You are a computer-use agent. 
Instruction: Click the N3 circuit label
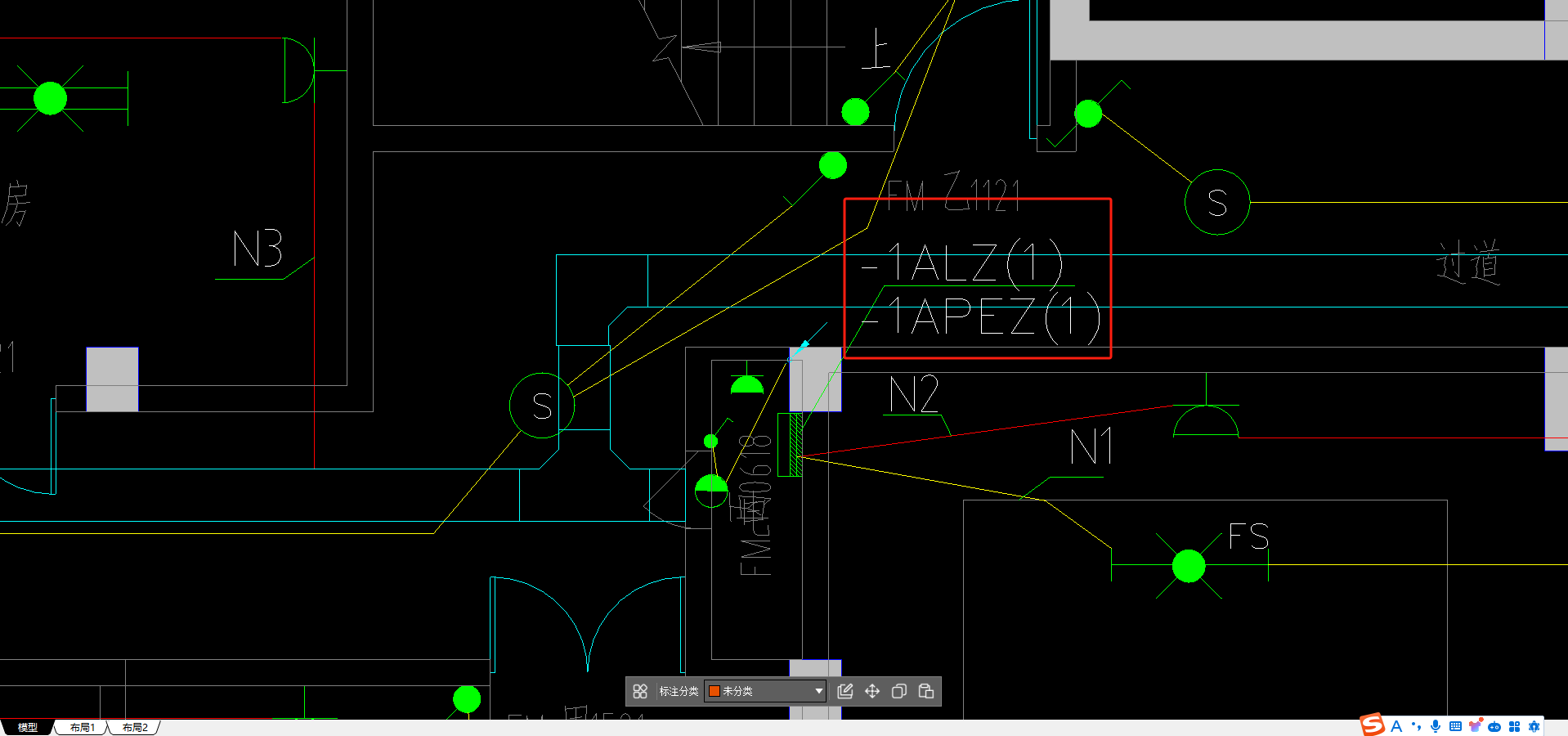pos(258,249)
